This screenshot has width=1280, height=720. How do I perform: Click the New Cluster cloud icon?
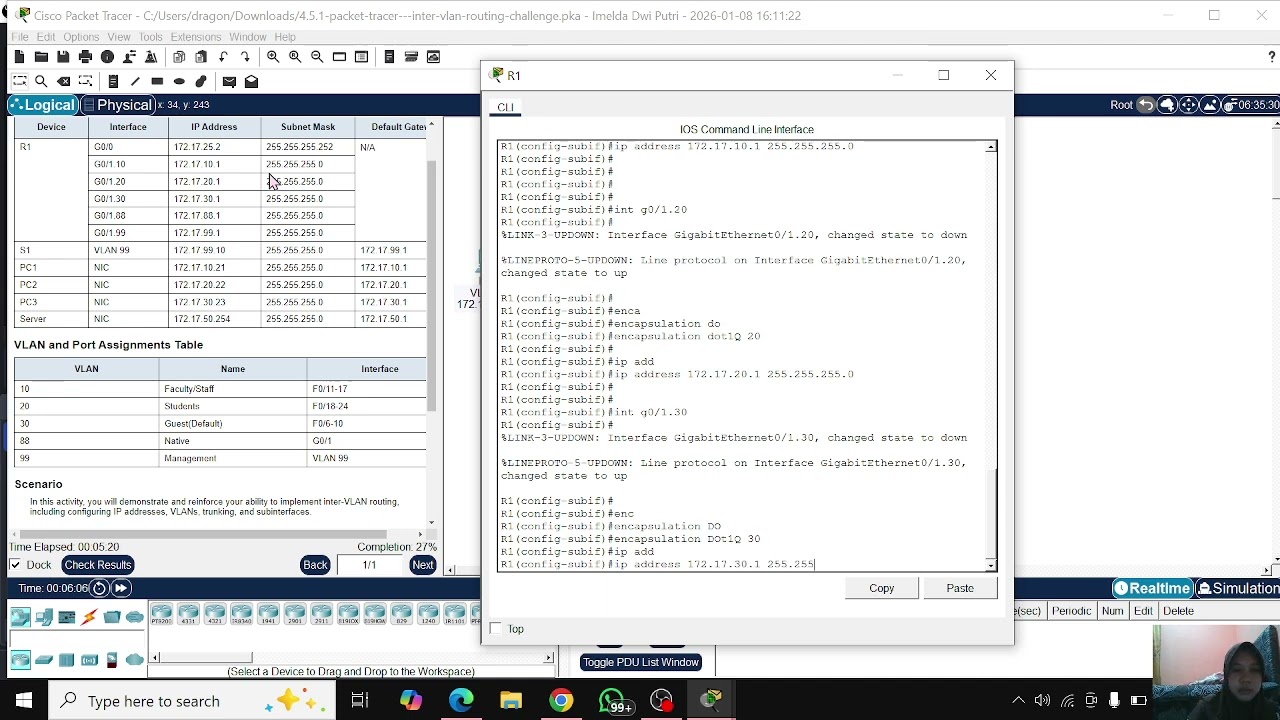click(1167, 105)
